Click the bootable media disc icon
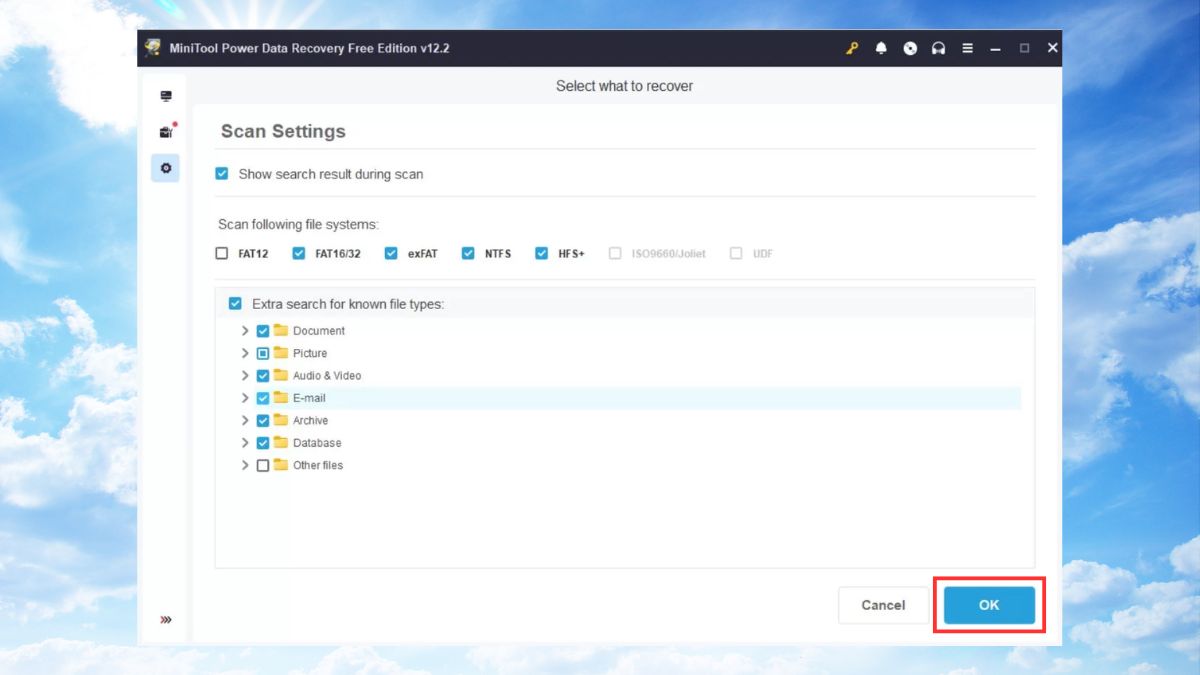The image size is (1200, 675). pyautogui.click(x=910, y=48)
